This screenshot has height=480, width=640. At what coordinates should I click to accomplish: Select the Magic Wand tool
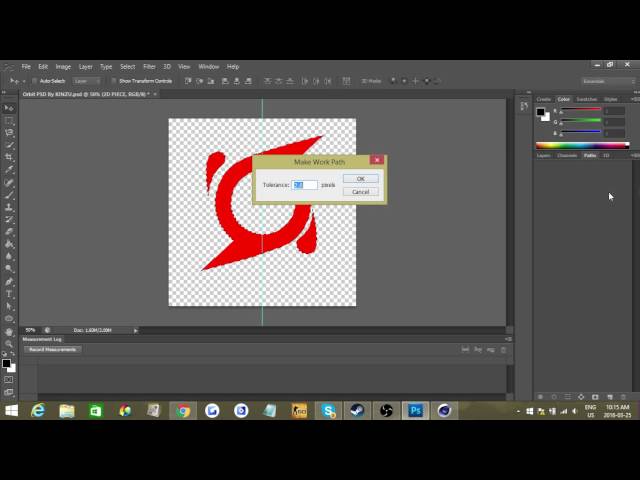tap(9, 145)
